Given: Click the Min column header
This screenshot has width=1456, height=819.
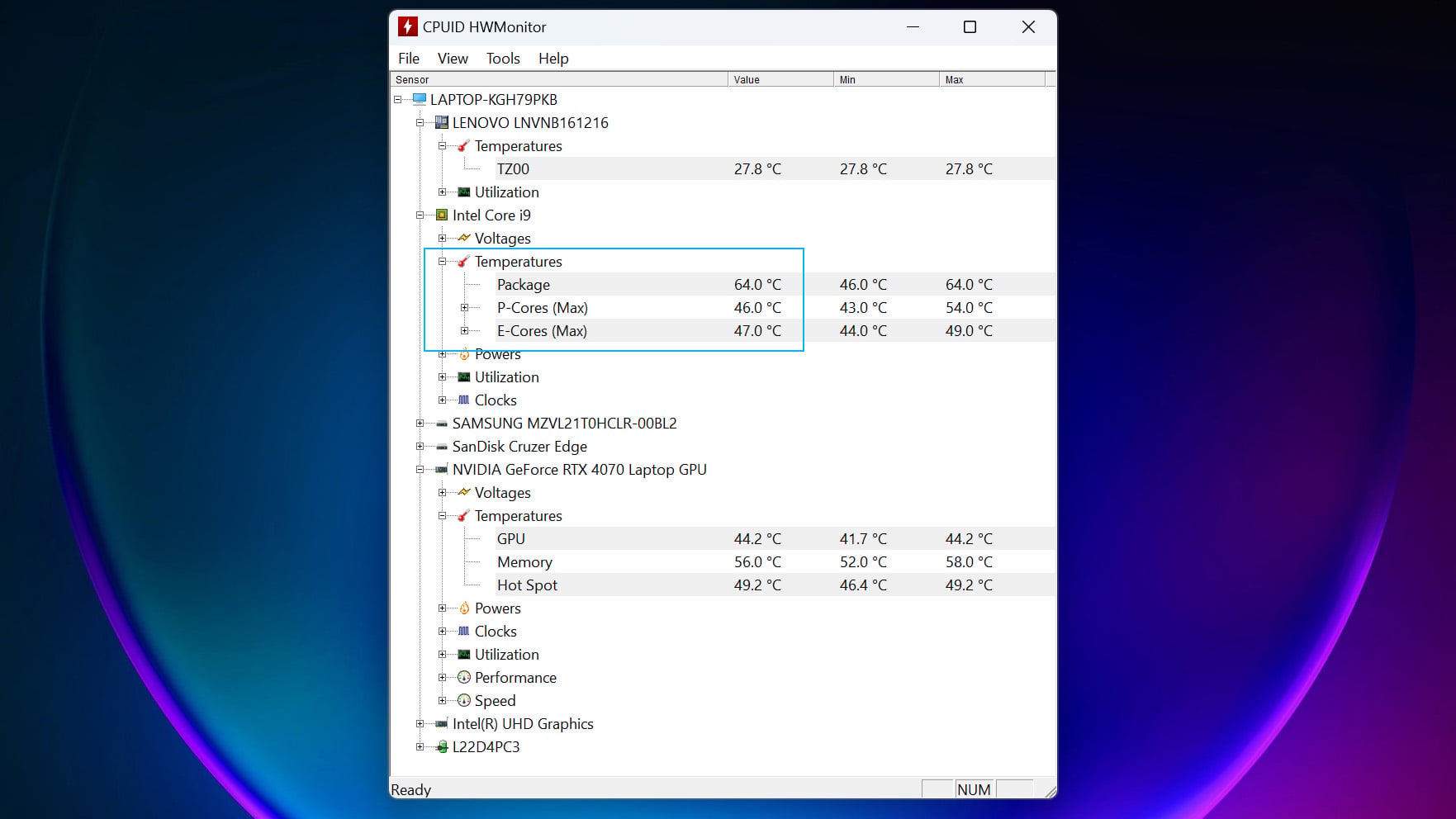Looking at the screenshot, I should coord(886,79).
